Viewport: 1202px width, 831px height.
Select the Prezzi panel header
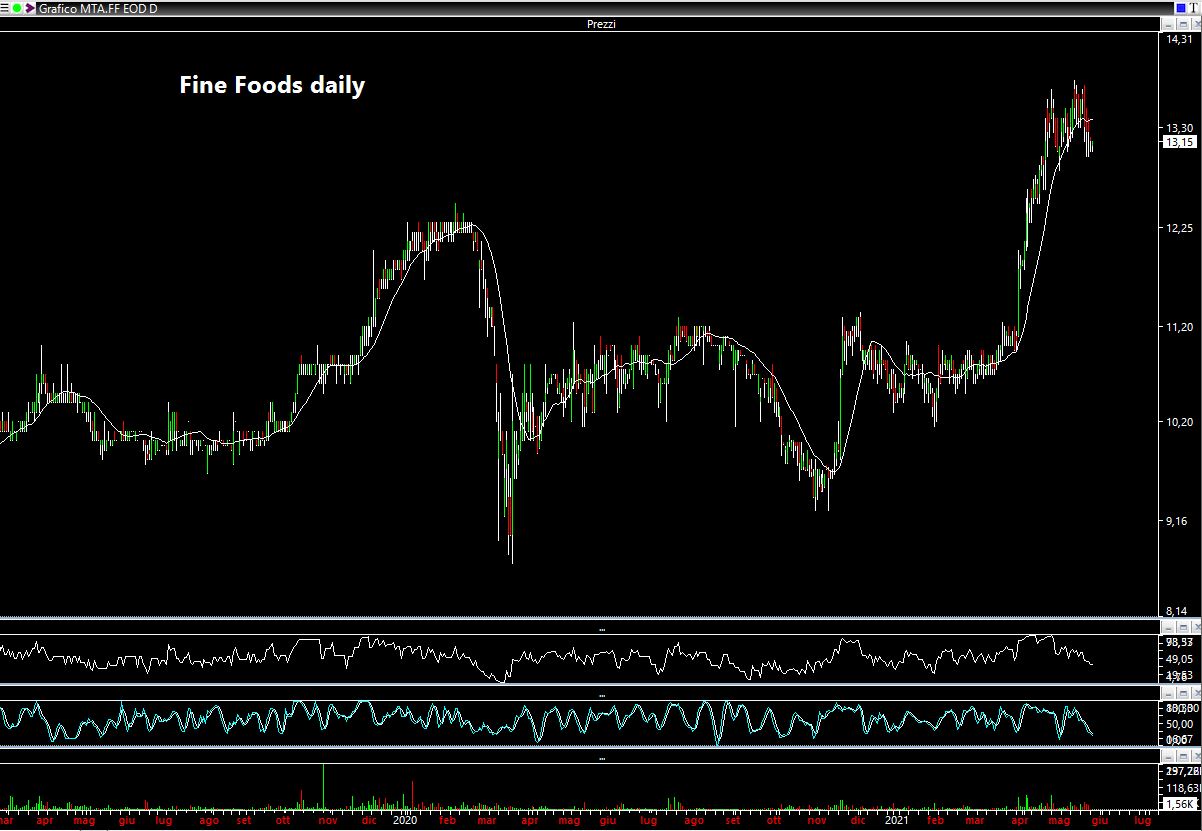click(x=601, y=24)
